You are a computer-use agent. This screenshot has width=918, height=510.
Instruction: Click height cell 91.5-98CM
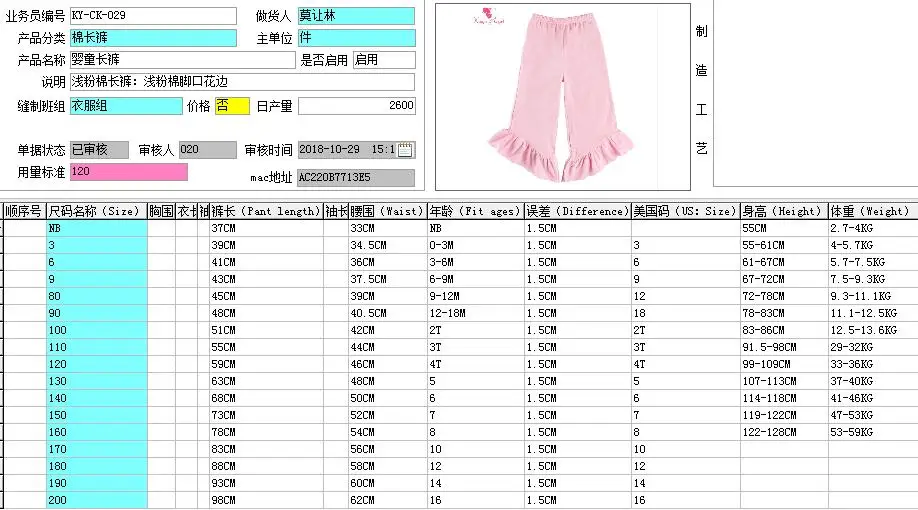click(x=784, y=347)
